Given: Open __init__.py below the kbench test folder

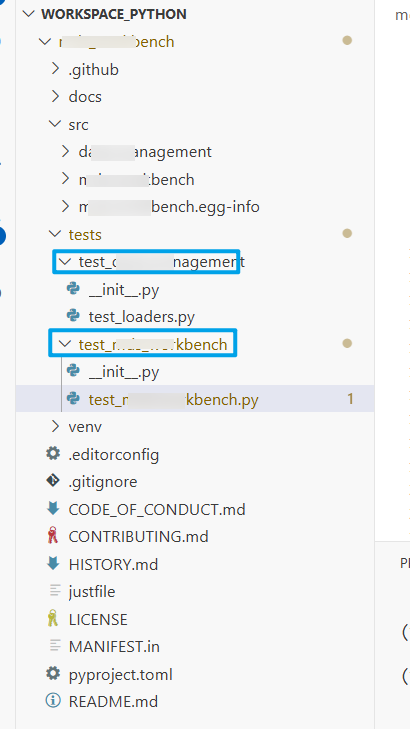Looking at the screenshot, I should [x=124, y=372].
